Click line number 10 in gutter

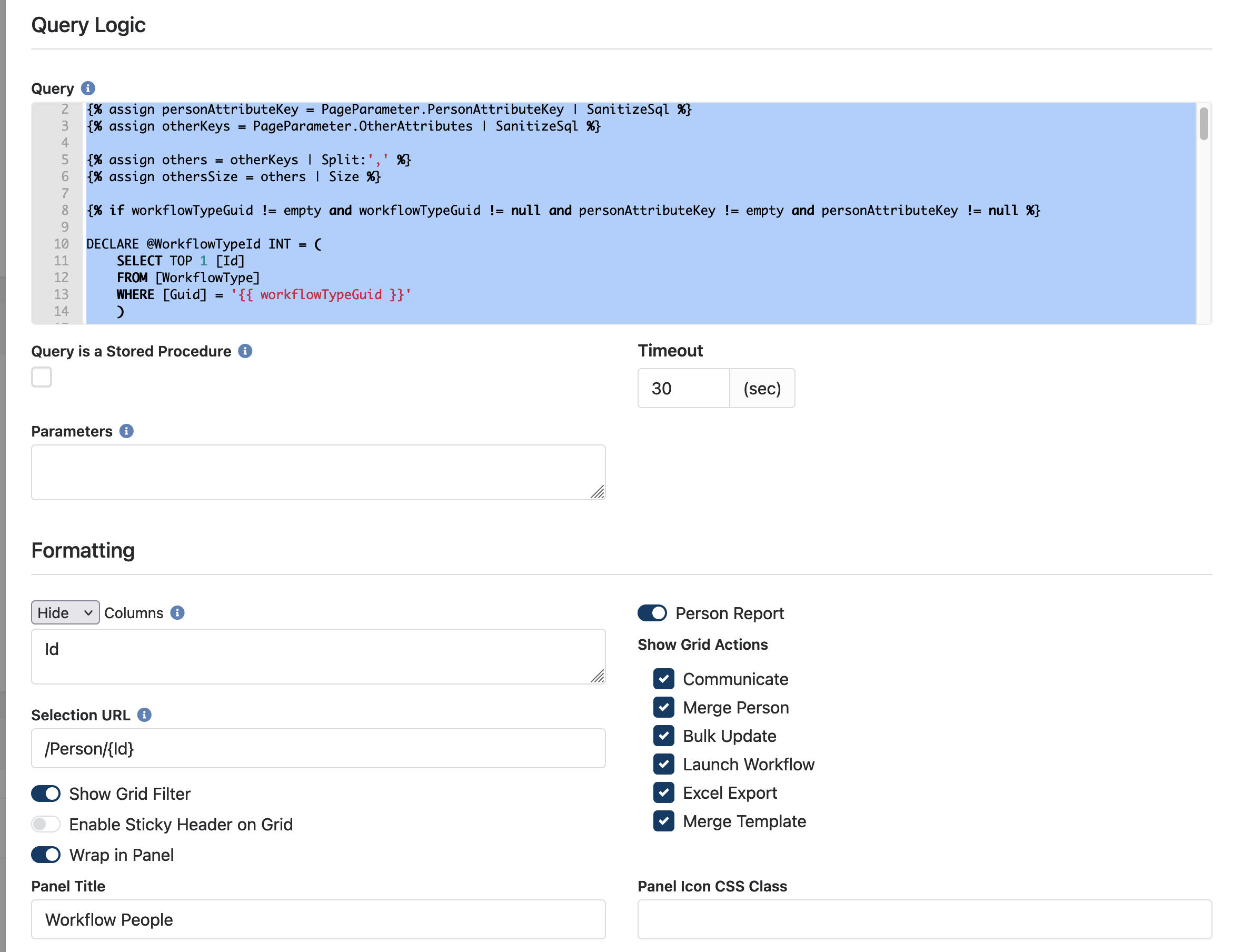pyautogui.click(x=61, y=244)
